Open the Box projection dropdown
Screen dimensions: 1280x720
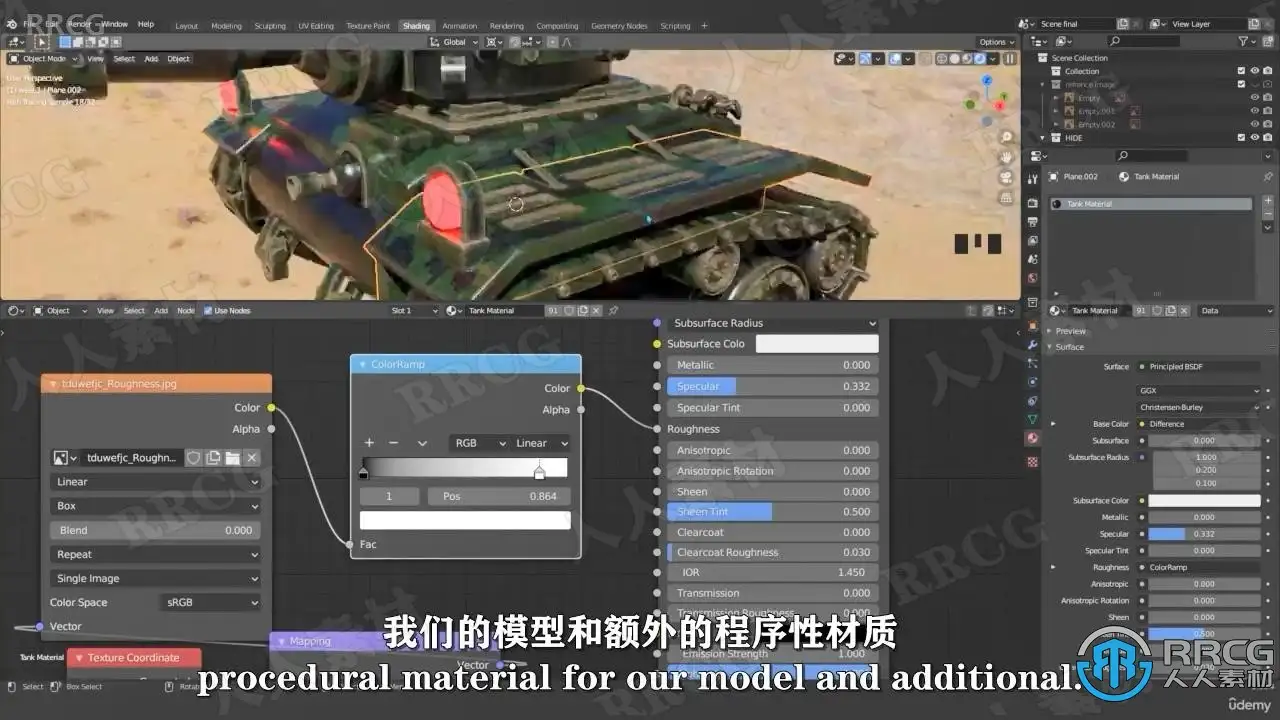[x=155, y=506]
